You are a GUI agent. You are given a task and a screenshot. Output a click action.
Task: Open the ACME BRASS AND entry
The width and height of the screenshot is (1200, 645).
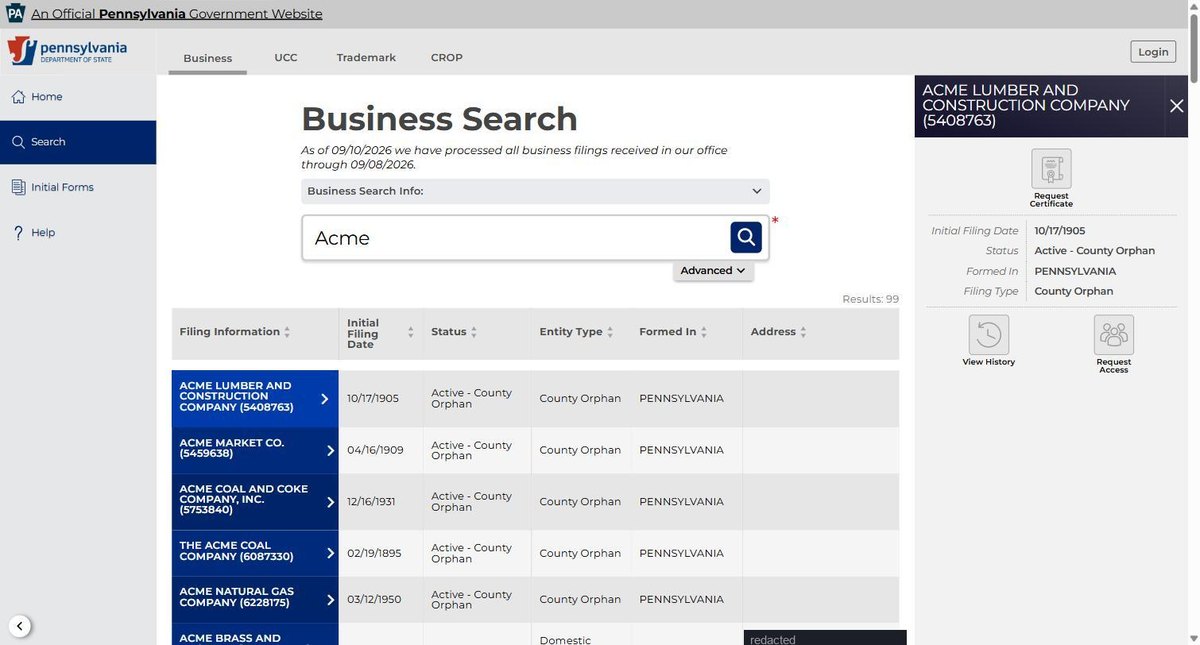(x=255, y=636)
